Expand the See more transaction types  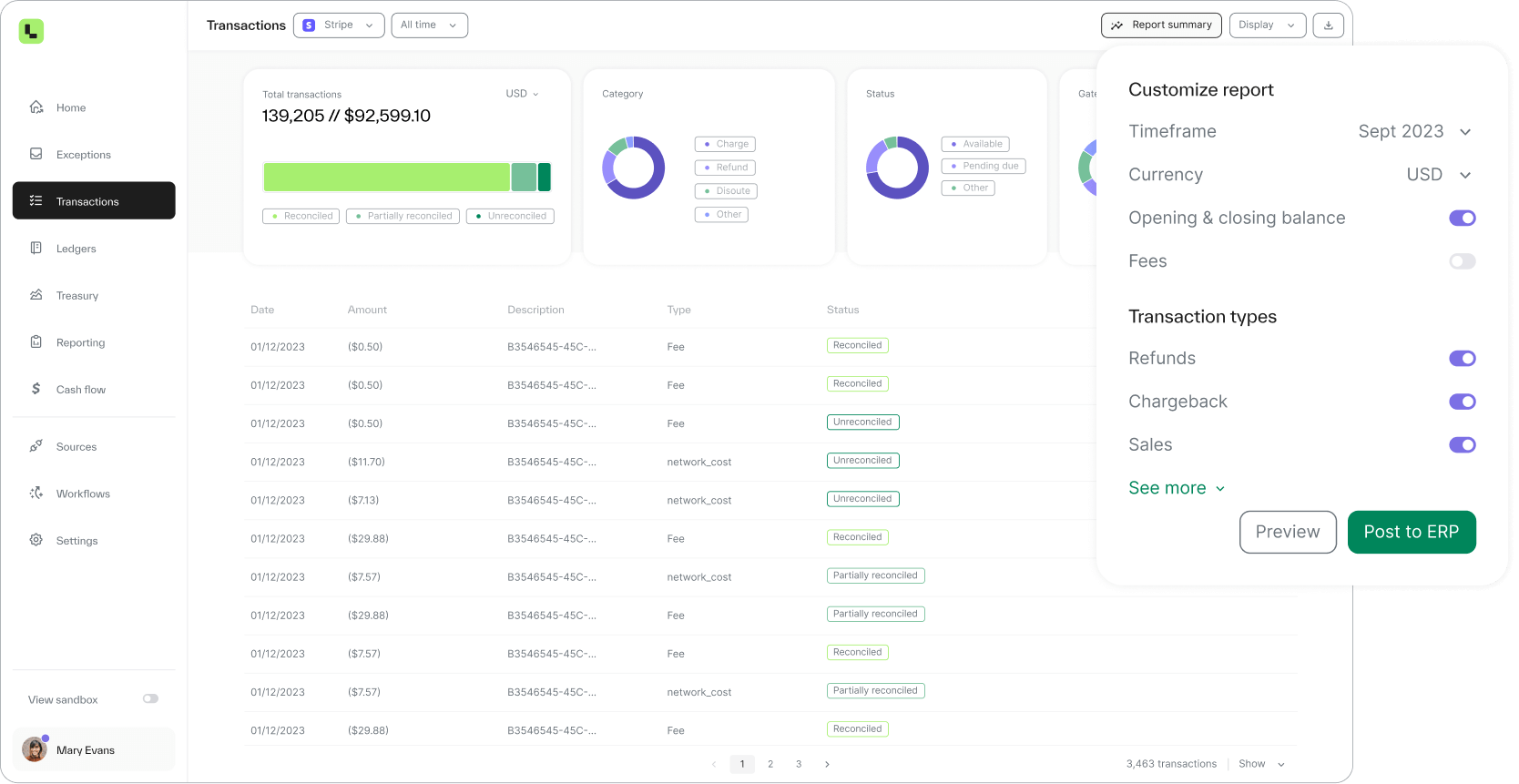point(1176,488)
